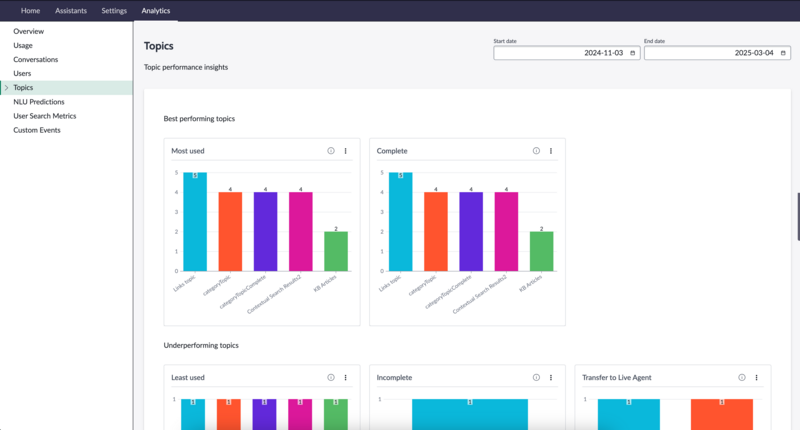
Task: Open Usage analytics page
Action: [23, 45]
